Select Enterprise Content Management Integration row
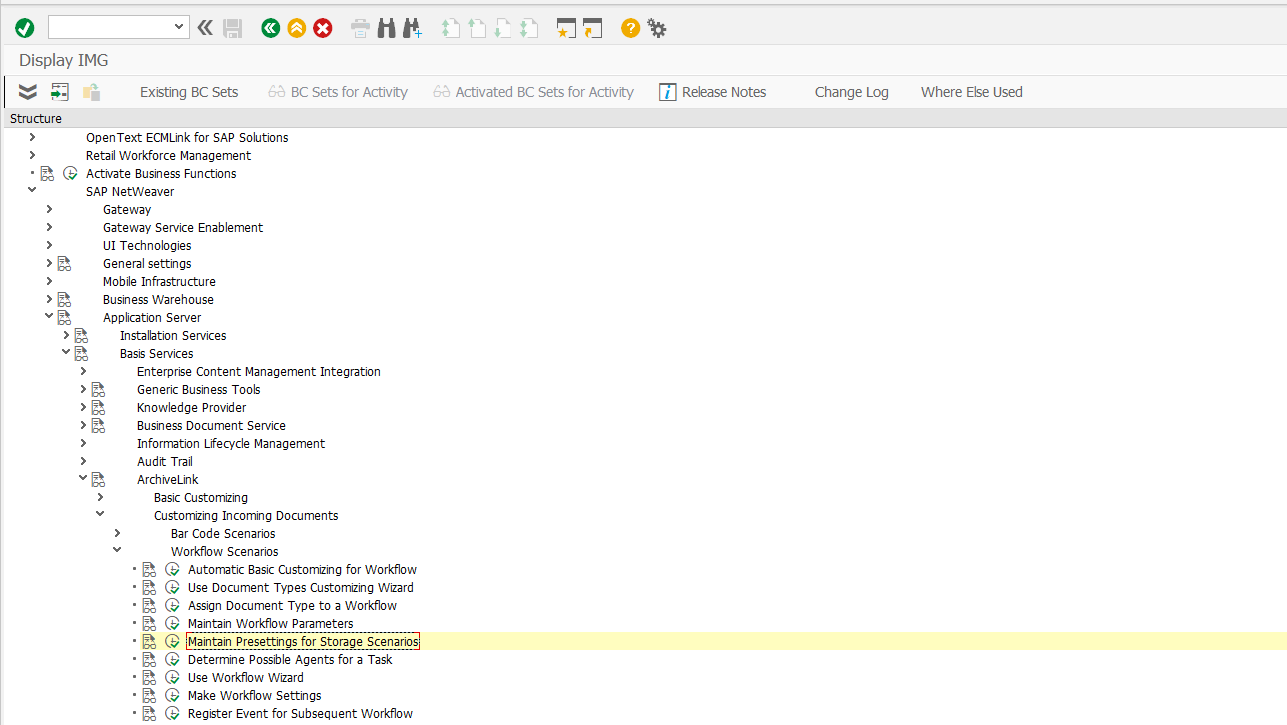 click(259, 372)
